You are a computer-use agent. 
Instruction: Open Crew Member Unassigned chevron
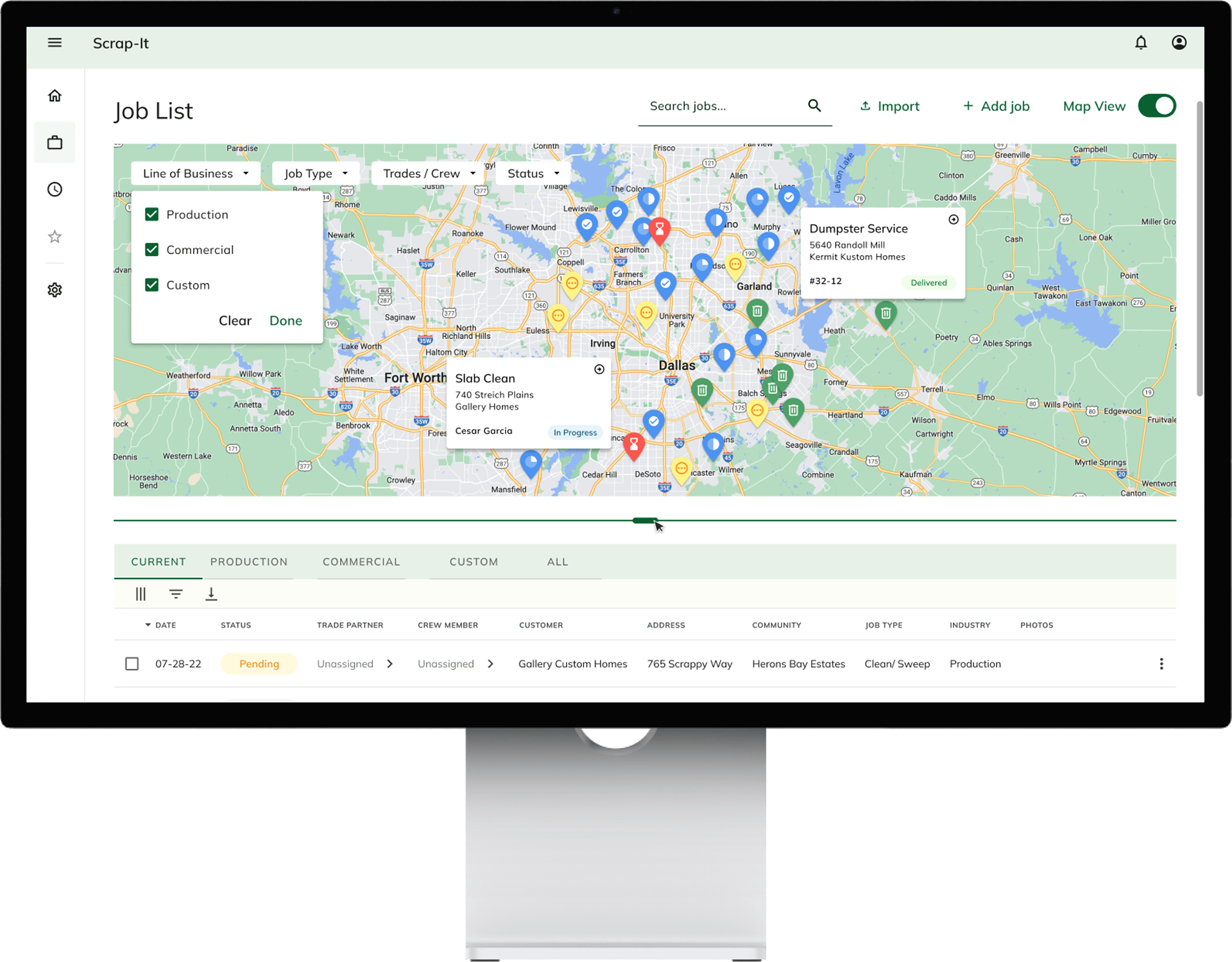click(x=490, y=664)
